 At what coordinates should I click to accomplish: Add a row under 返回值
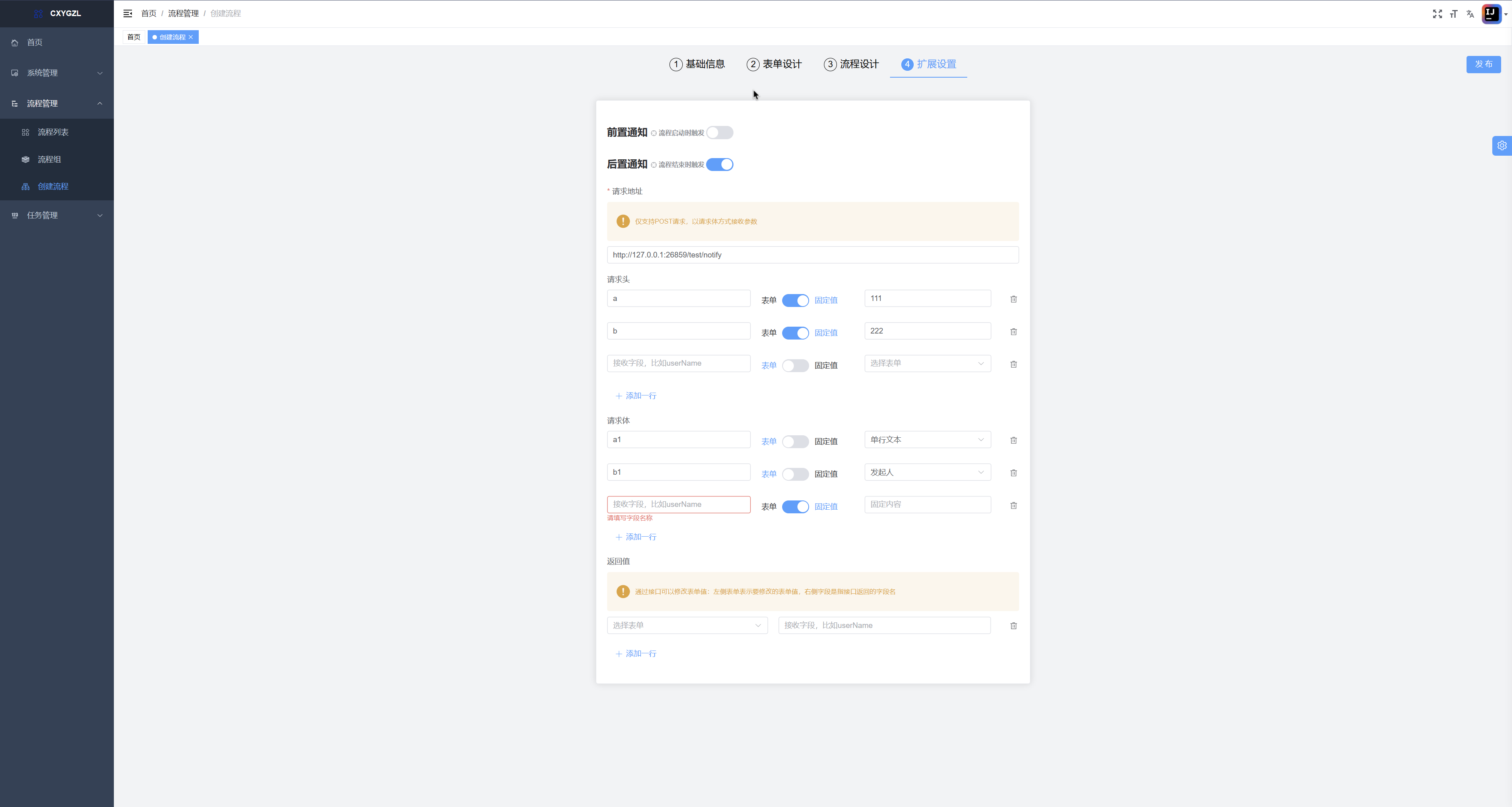[636, 654]
